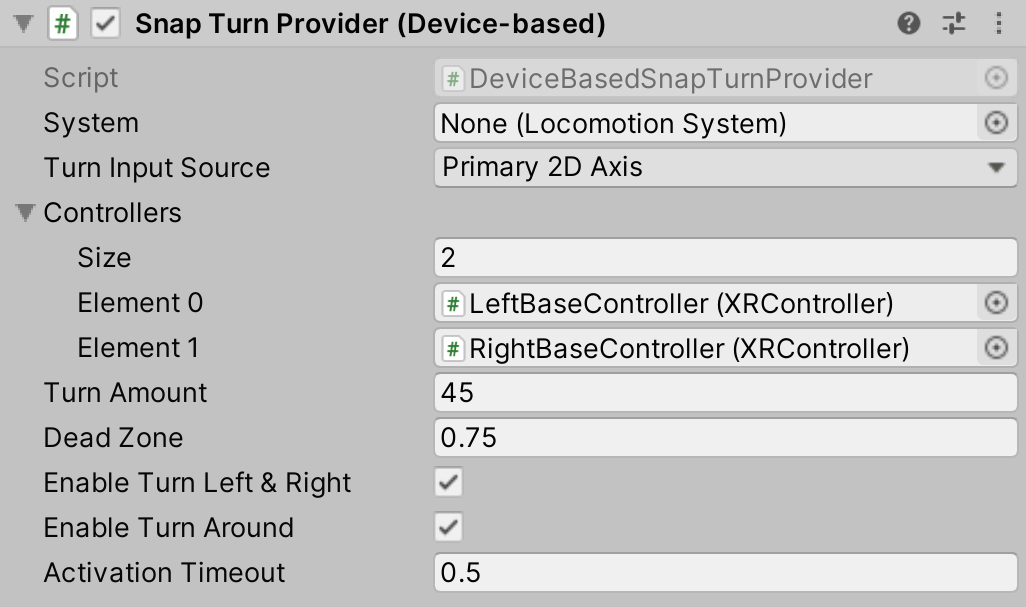Disable the Enable Turn Around checkbox
This screenshot has height=607, width=1026.
coord(446,527)
